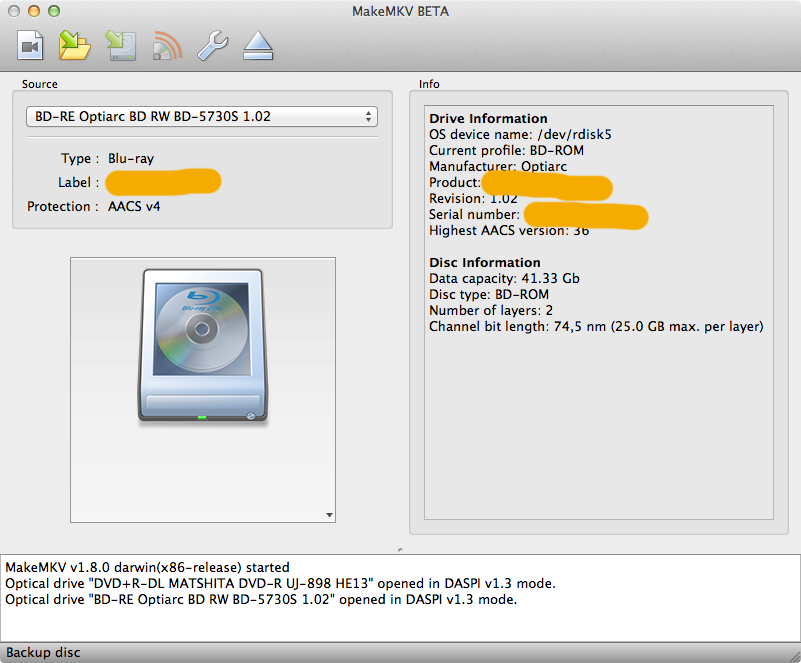Click the 'Protection' label

pyautogui.click(x=62, y=206)
